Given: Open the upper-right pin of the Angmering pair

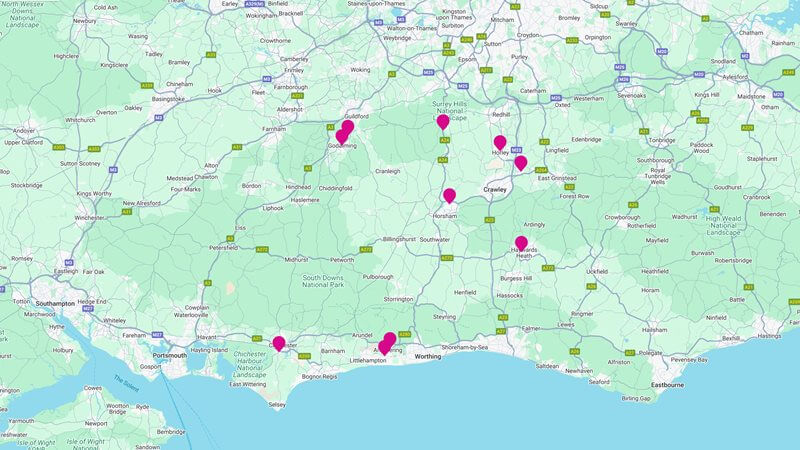Looking at the screenshot, I should tap(390, 339).
